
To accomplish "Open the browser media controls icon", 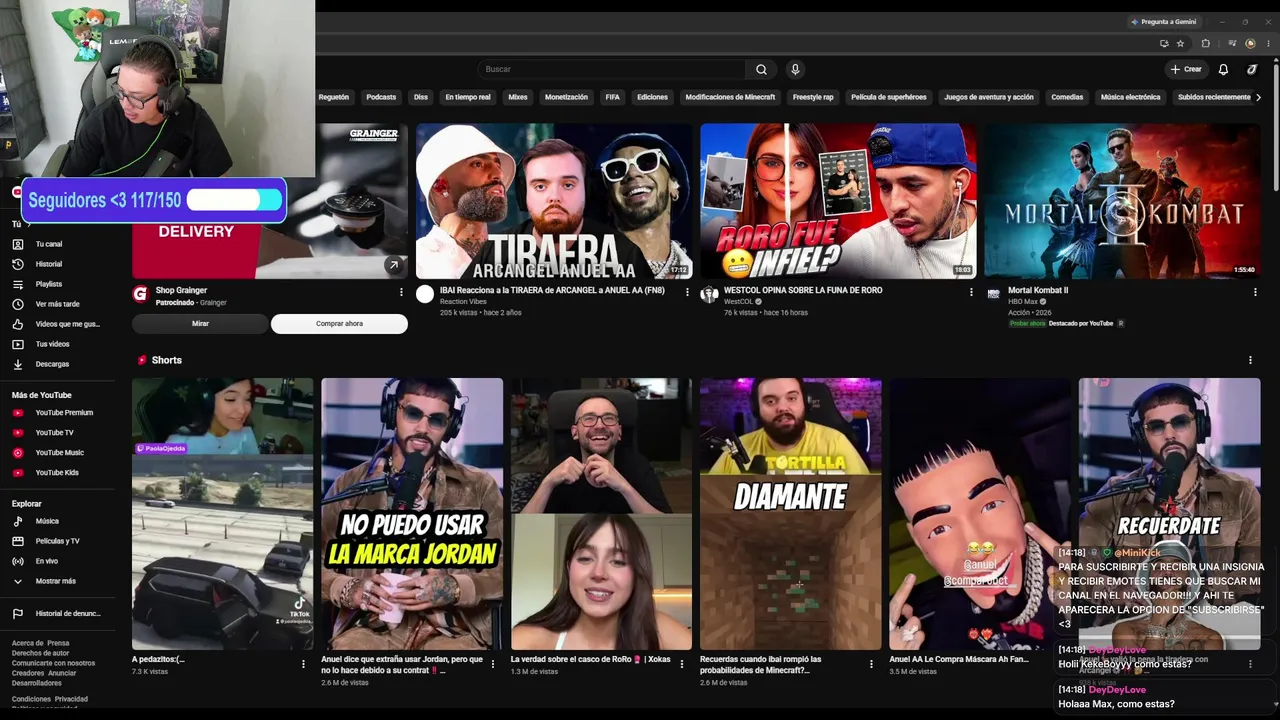I will [1231, 44].
